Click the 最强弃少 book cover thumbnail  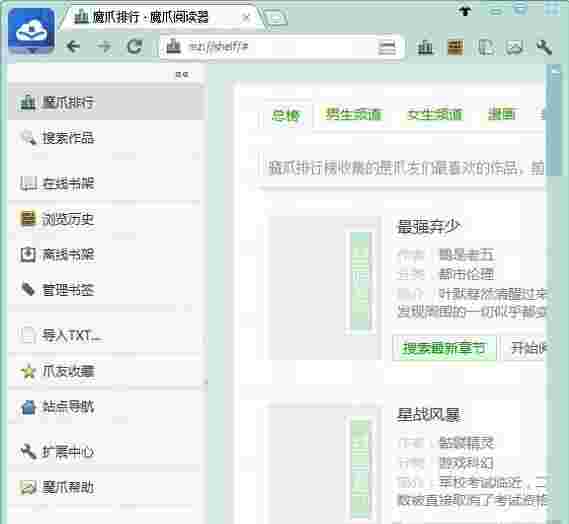(x=324, y=288)
